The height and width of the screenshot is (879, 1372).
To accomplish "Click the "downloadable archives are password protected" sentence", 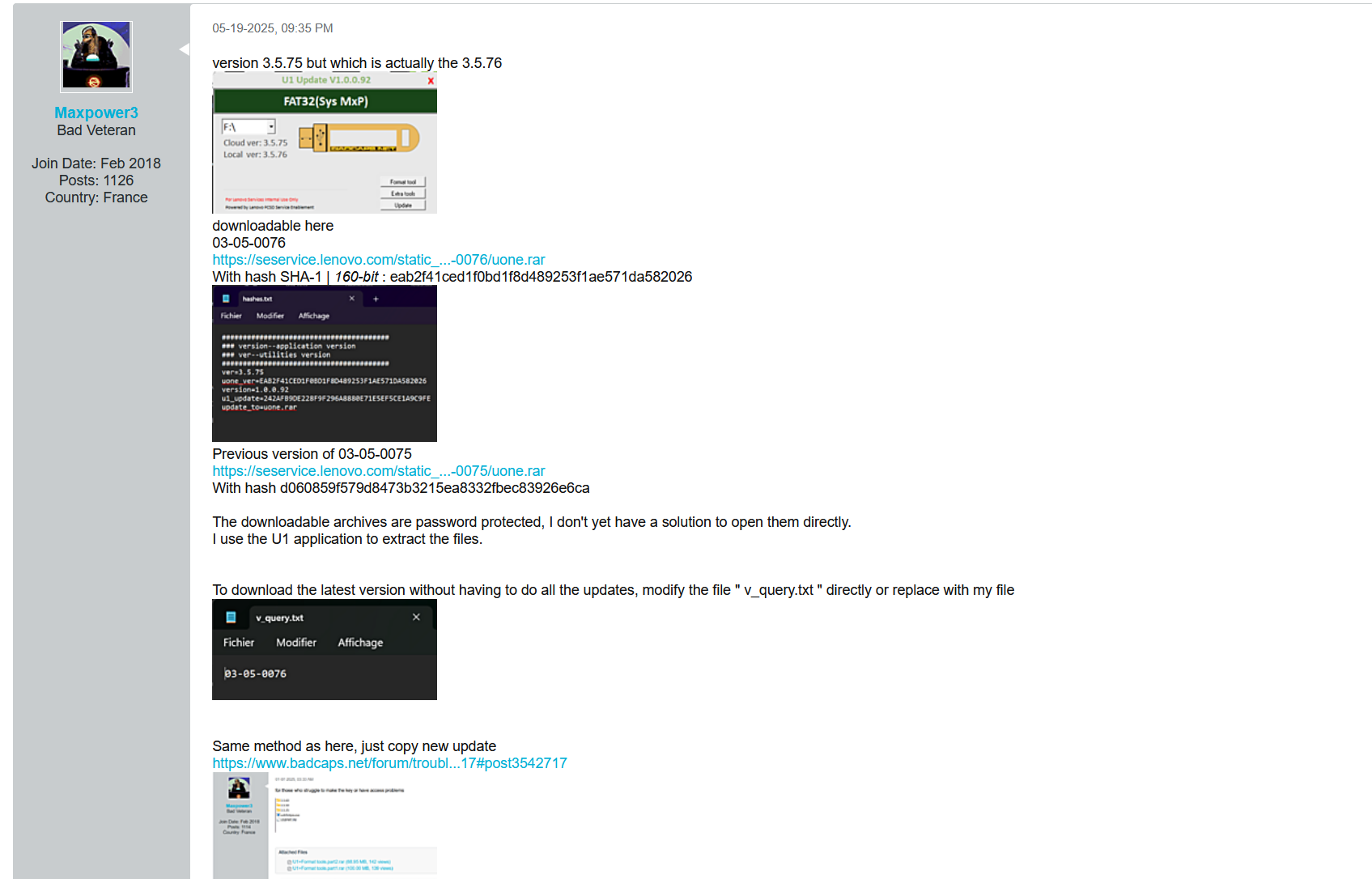I will click(532, 522).
